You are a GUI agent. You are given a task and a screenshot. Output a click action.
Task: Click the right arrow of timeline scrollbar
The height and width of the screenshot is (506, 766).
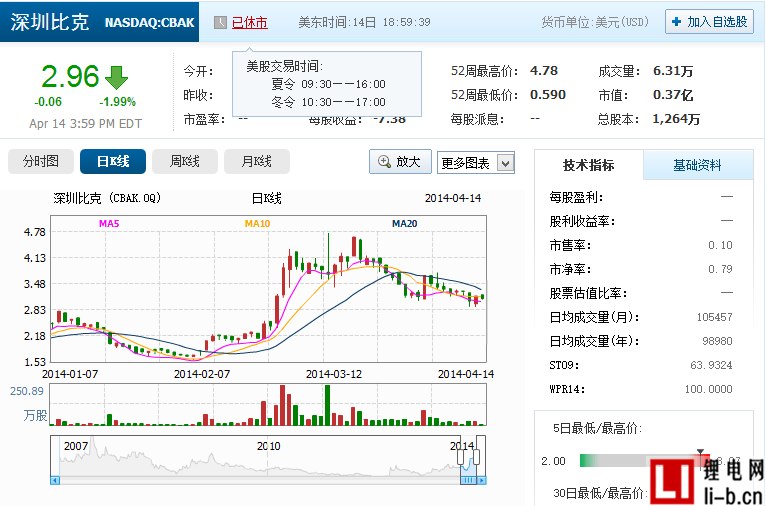pos(482,481)
